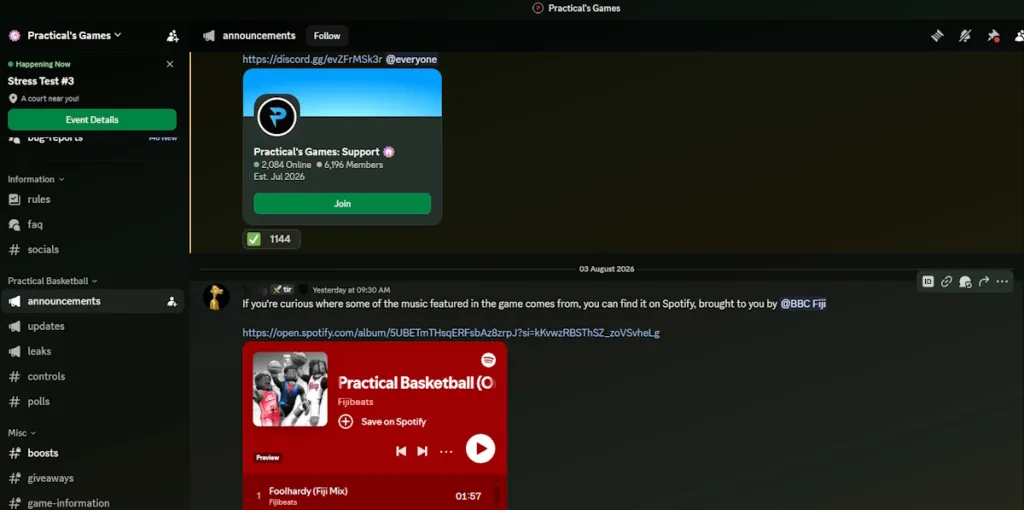Forward the message with the arrow icon

pyautogui.click(x=984, y=281)
